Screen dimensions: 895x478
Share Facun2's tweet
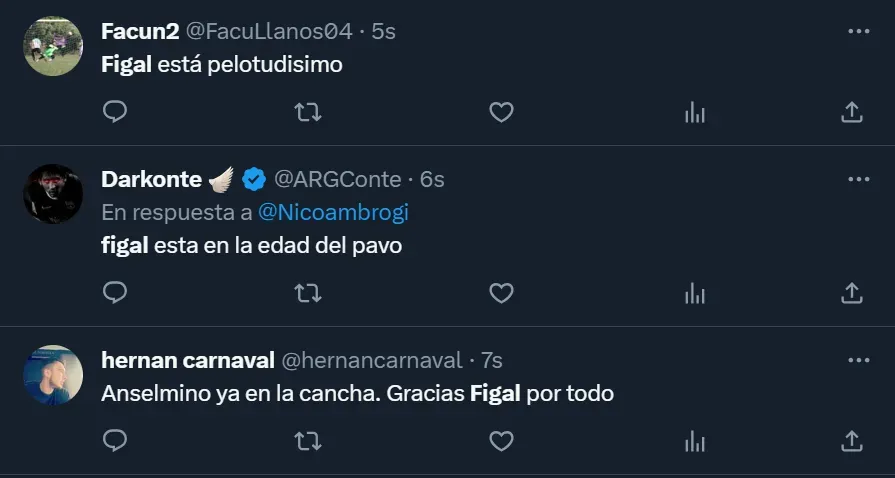click(x=852, y=112)
